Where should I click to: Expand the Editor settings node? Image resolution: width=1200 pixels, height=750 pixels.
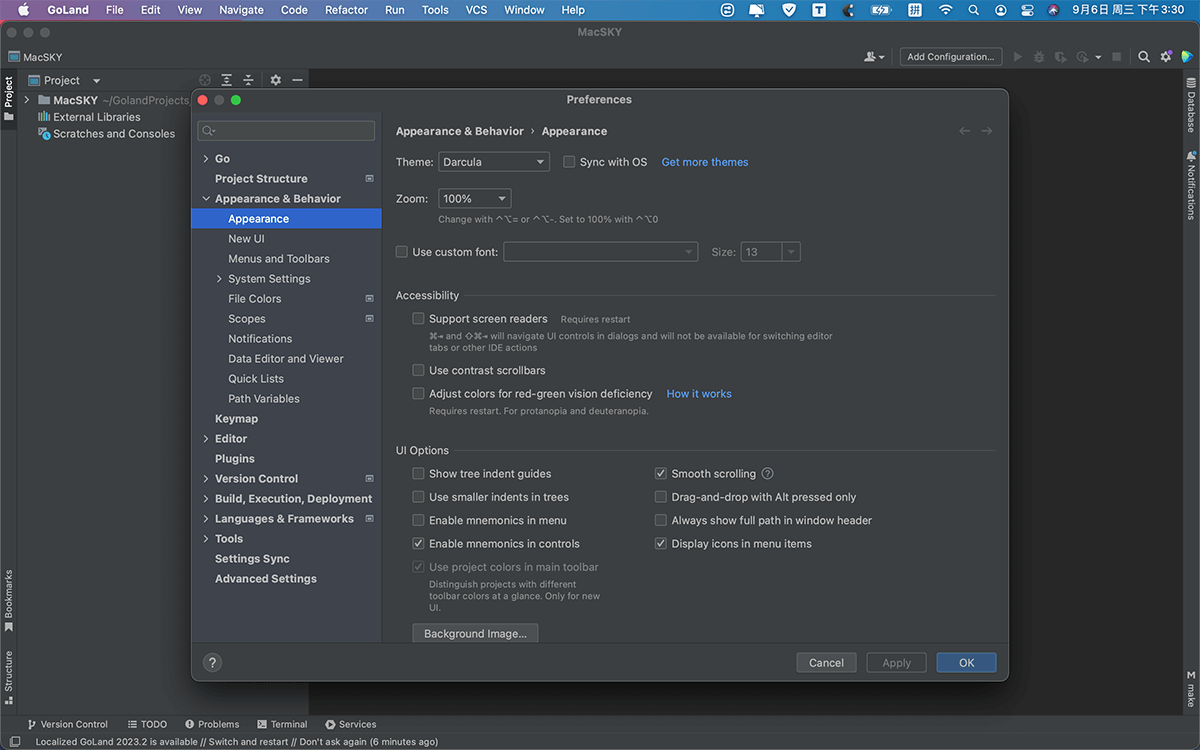coord(206,439)
